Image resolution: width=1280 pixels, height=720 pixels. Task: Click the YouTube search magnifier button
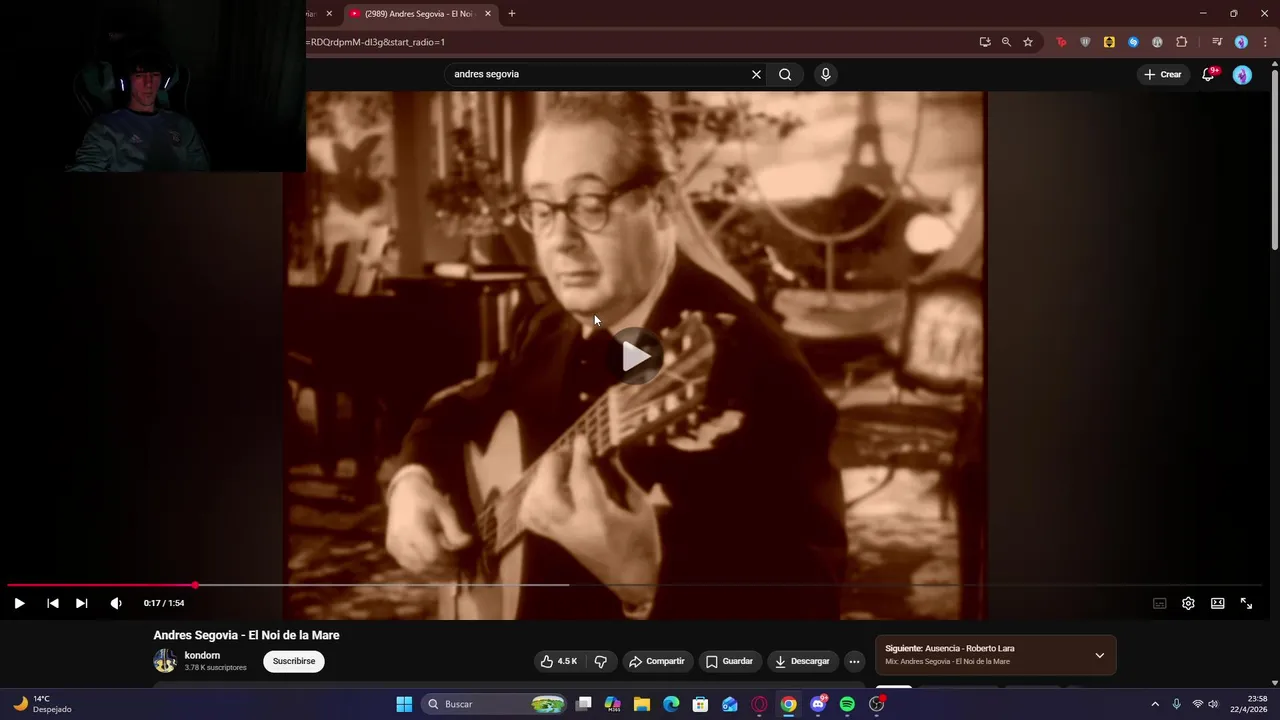(785, 74)
